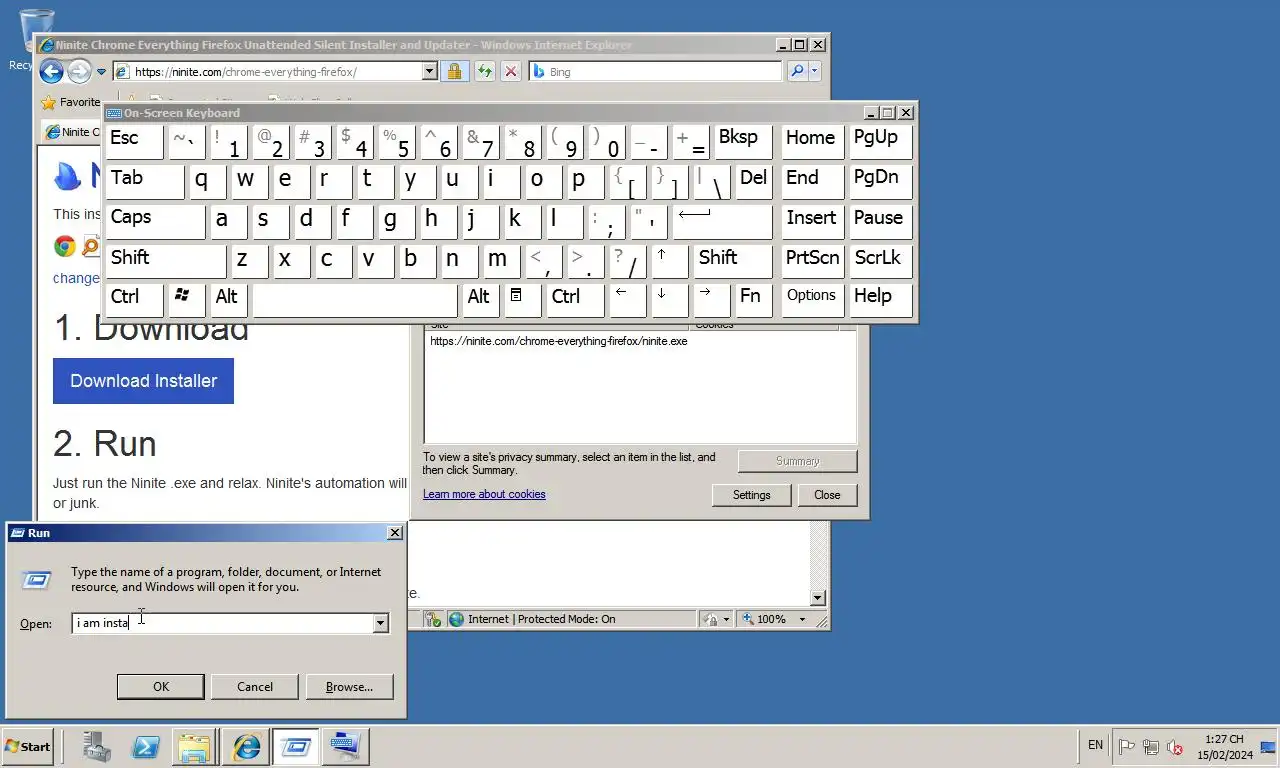Image resolution: width=1280 pixels, height=768 pixels.
Task: Toggle the Caps key on On-Screen Keyboard
Action: [154, 221]
